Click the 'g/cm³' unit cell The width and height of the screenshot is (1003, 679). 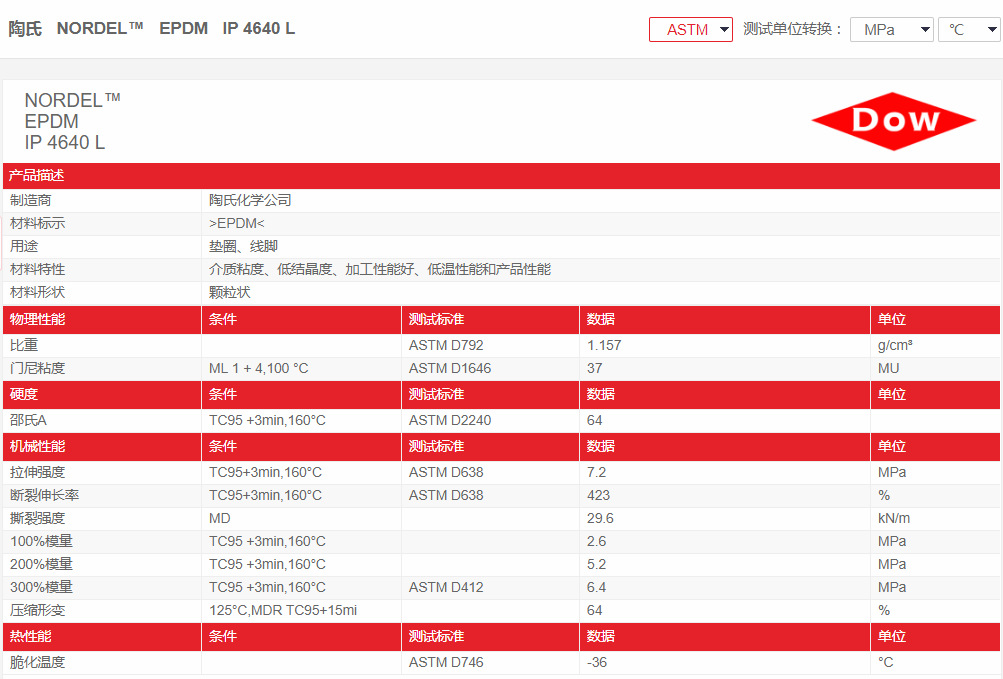click(895, 345)
